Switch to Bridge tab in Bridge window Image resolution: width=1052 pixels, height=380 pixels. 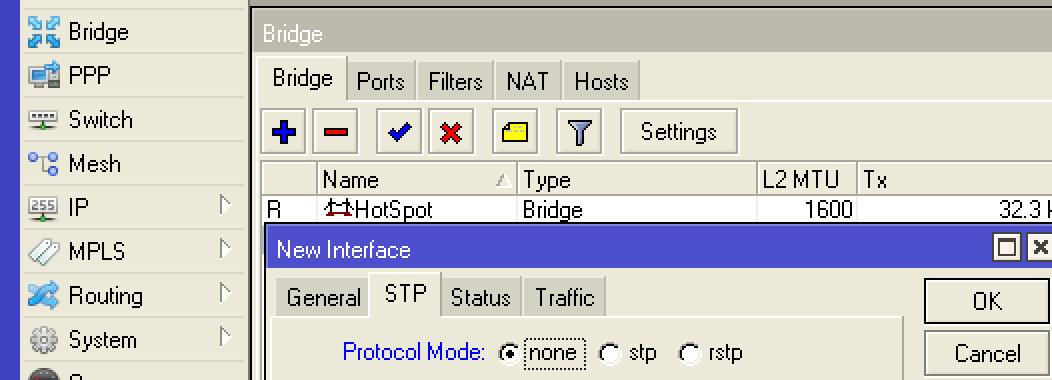(x=302, y=79)
